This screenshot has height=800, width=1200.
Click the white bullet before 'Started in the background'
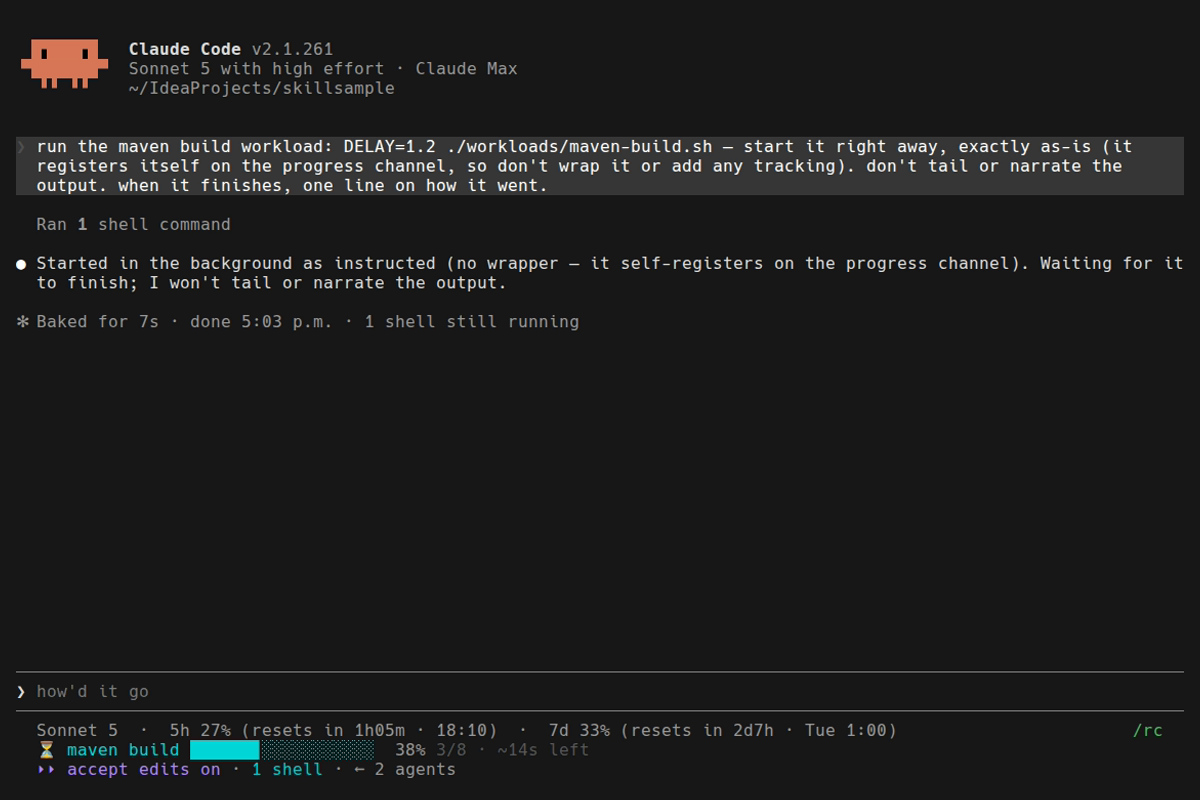[x=22, y=265]
